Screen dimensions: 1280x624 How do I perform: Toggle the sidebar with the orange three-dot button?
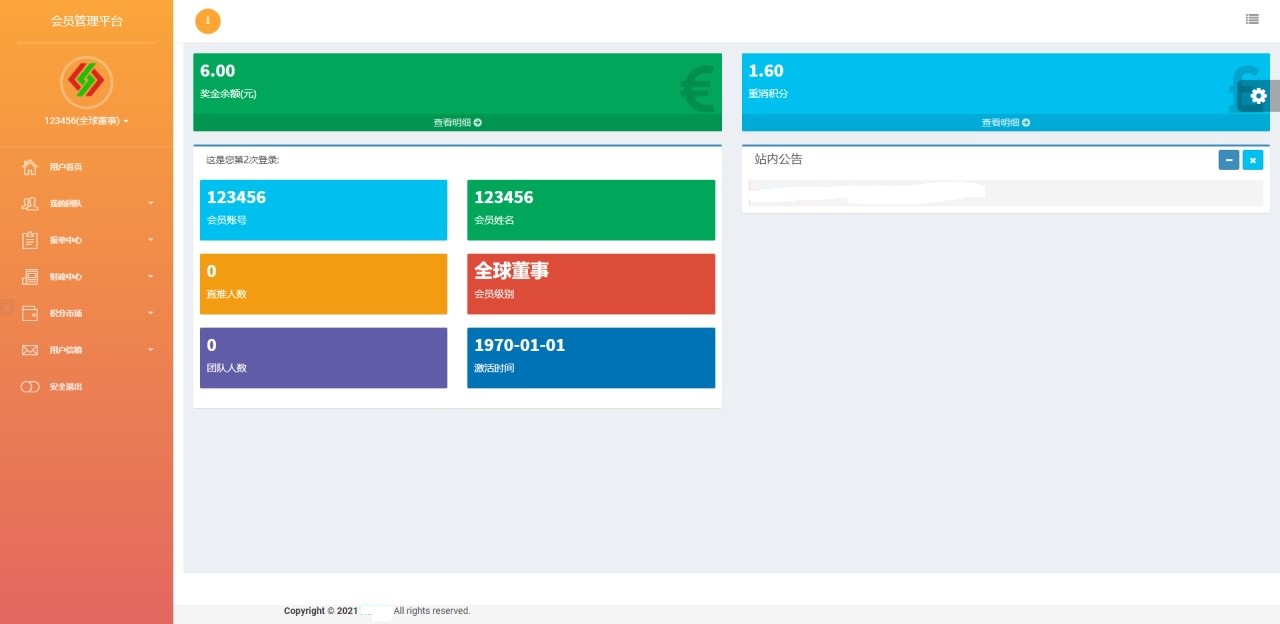208,21
